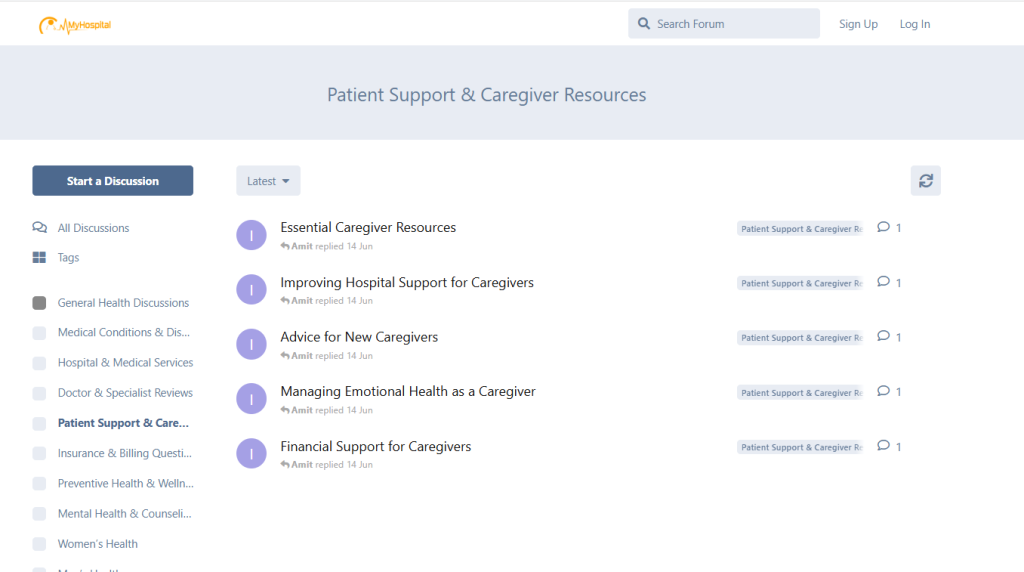
Task: Click the All Discussions chat bubbles icon
Action: coord(39,228)
